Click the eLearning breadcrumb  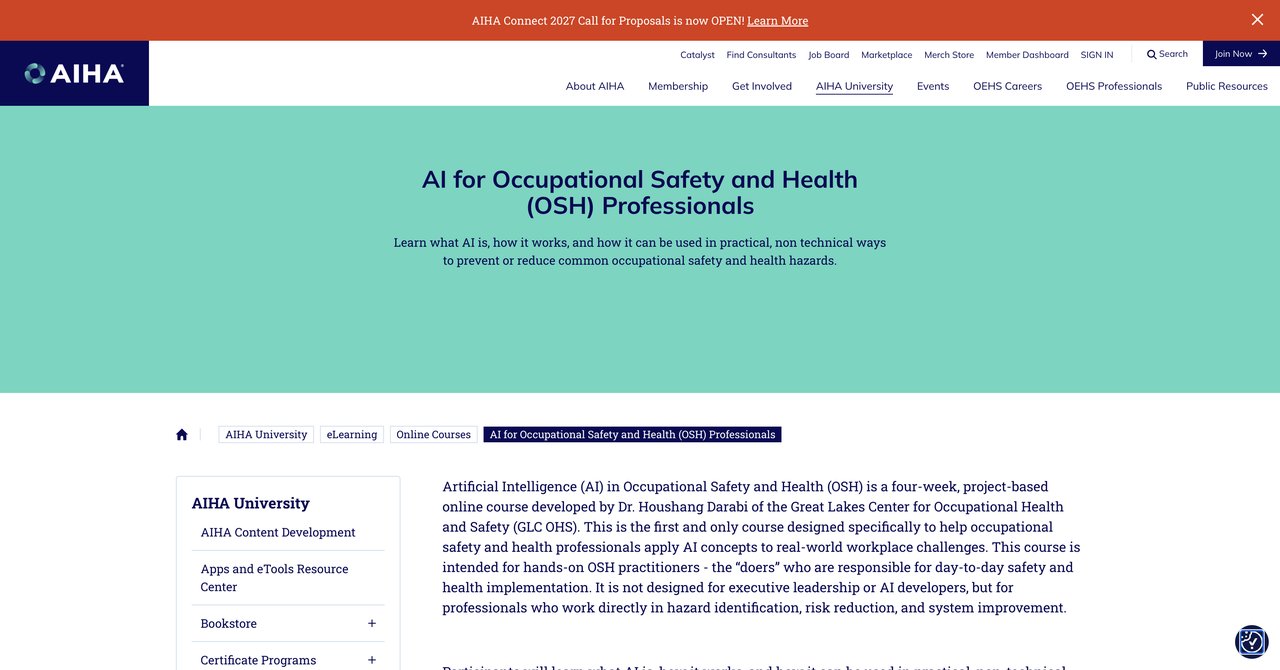coord(352,434)
